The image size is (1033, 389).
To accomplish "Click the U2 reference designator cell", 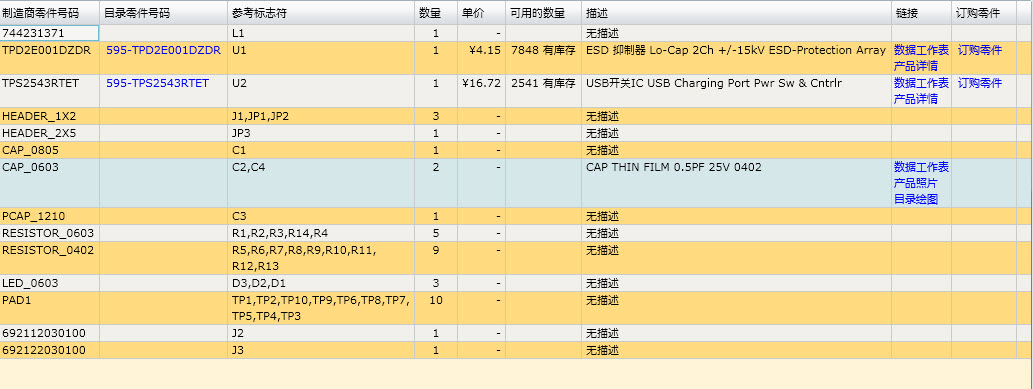I will click(x=321, y=91).
